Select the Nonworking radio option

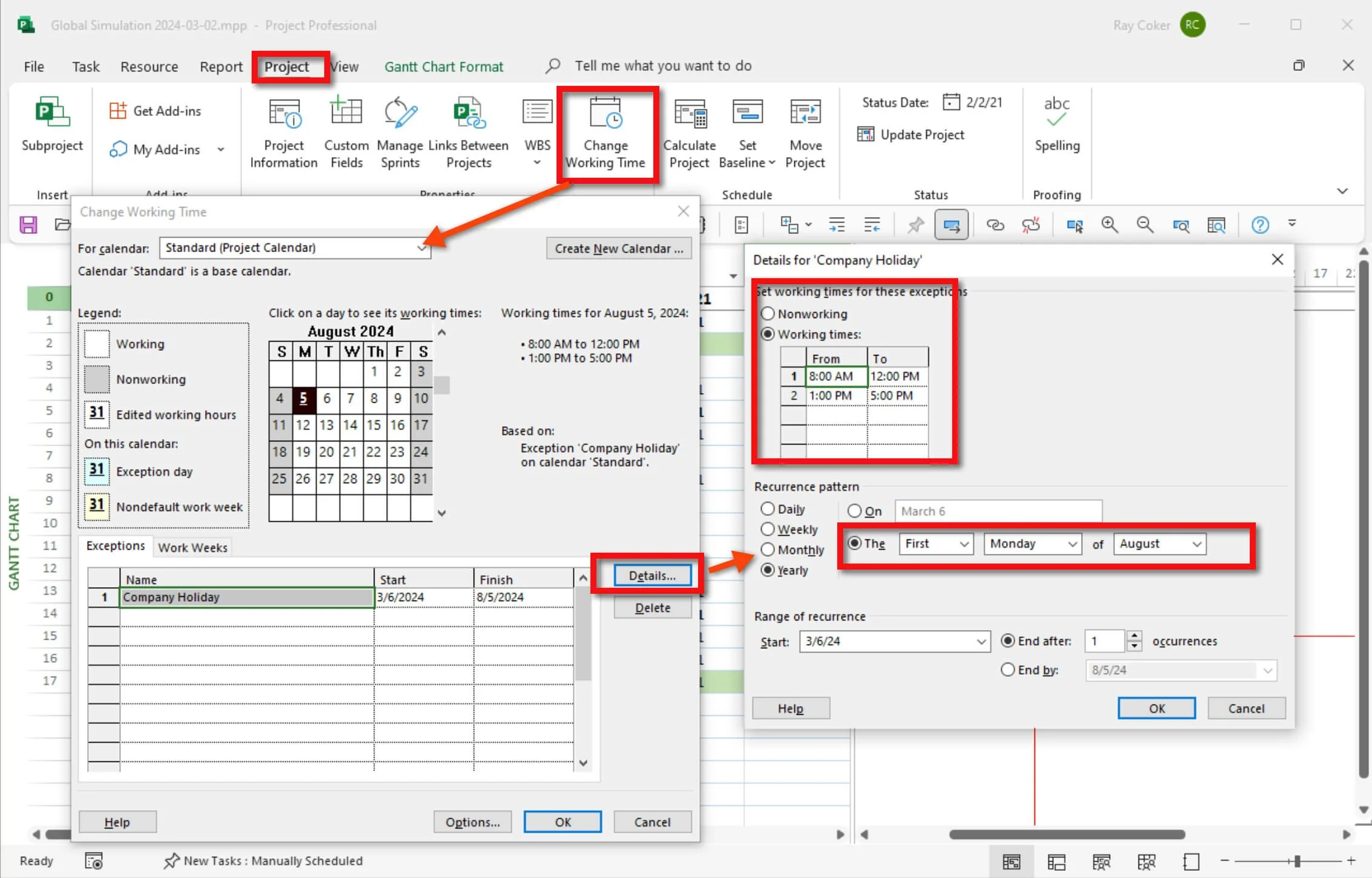tap(768, 313)
